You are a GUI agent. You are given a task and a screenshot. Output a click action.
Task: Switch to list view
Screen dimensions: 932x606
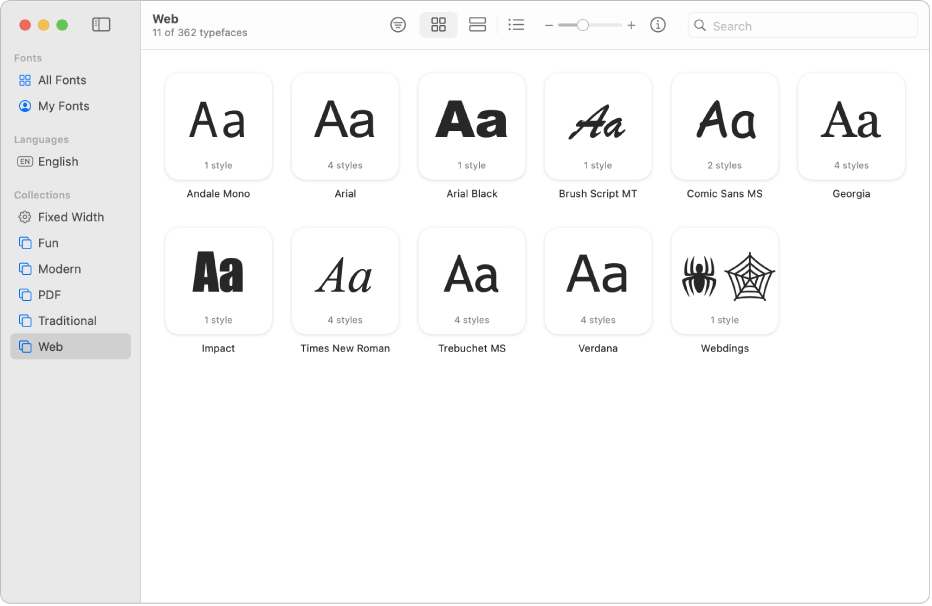tap(517, 25)
